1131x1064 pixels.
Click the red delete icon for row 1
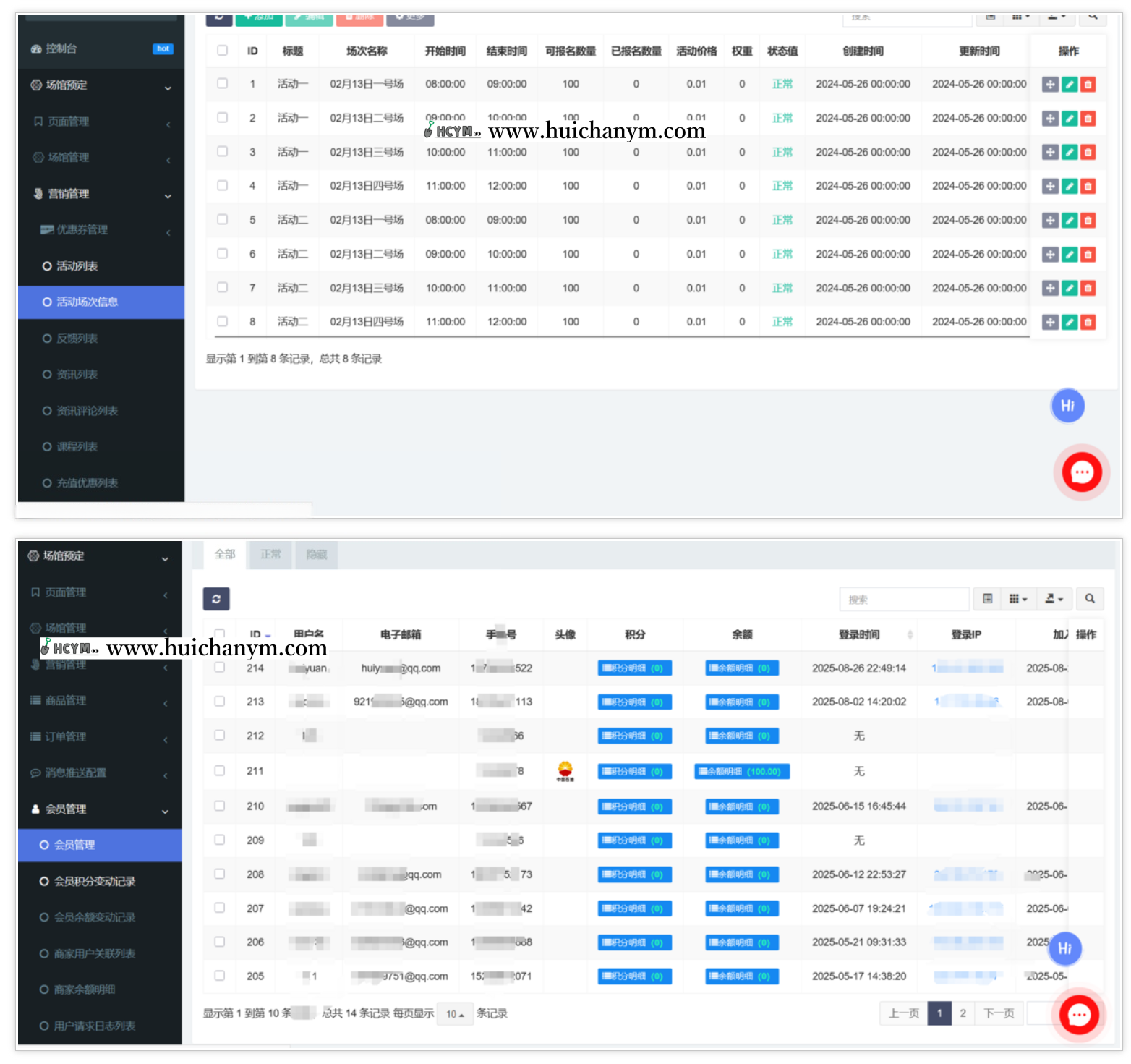click(x=1088, y=85)
